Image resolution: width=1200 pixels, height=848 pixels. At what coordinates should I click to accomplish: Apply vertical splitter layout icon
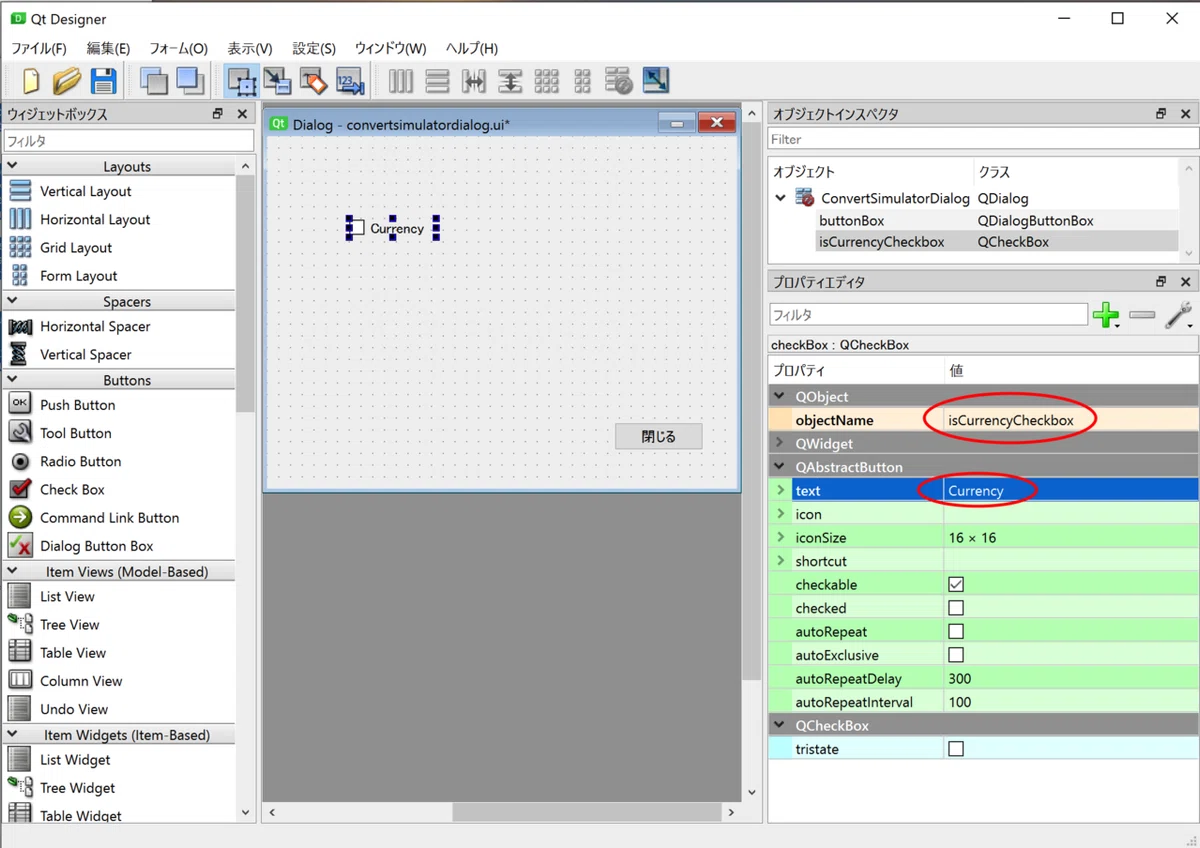point(510,81)
